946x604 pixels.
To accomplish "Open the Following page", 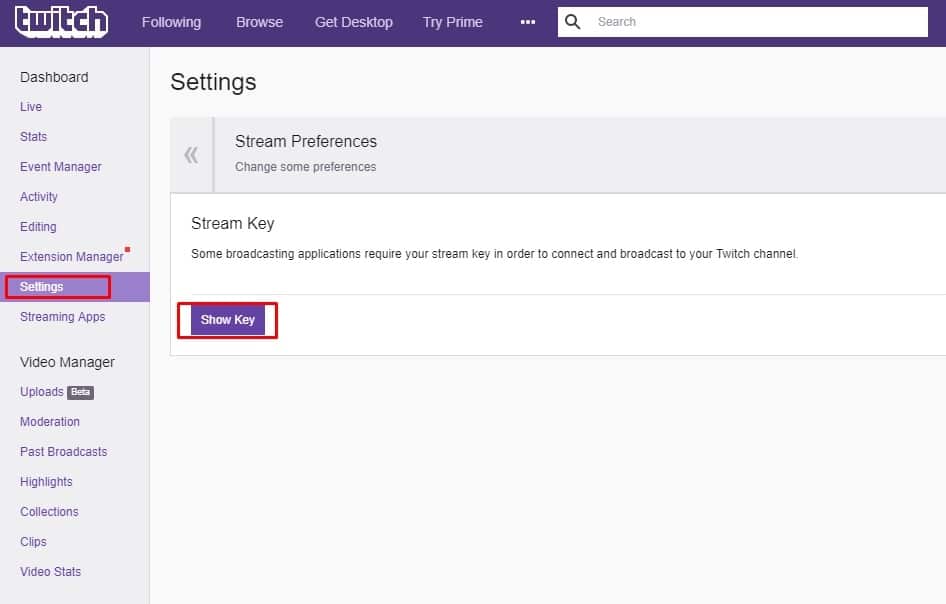I will [171, 22].
